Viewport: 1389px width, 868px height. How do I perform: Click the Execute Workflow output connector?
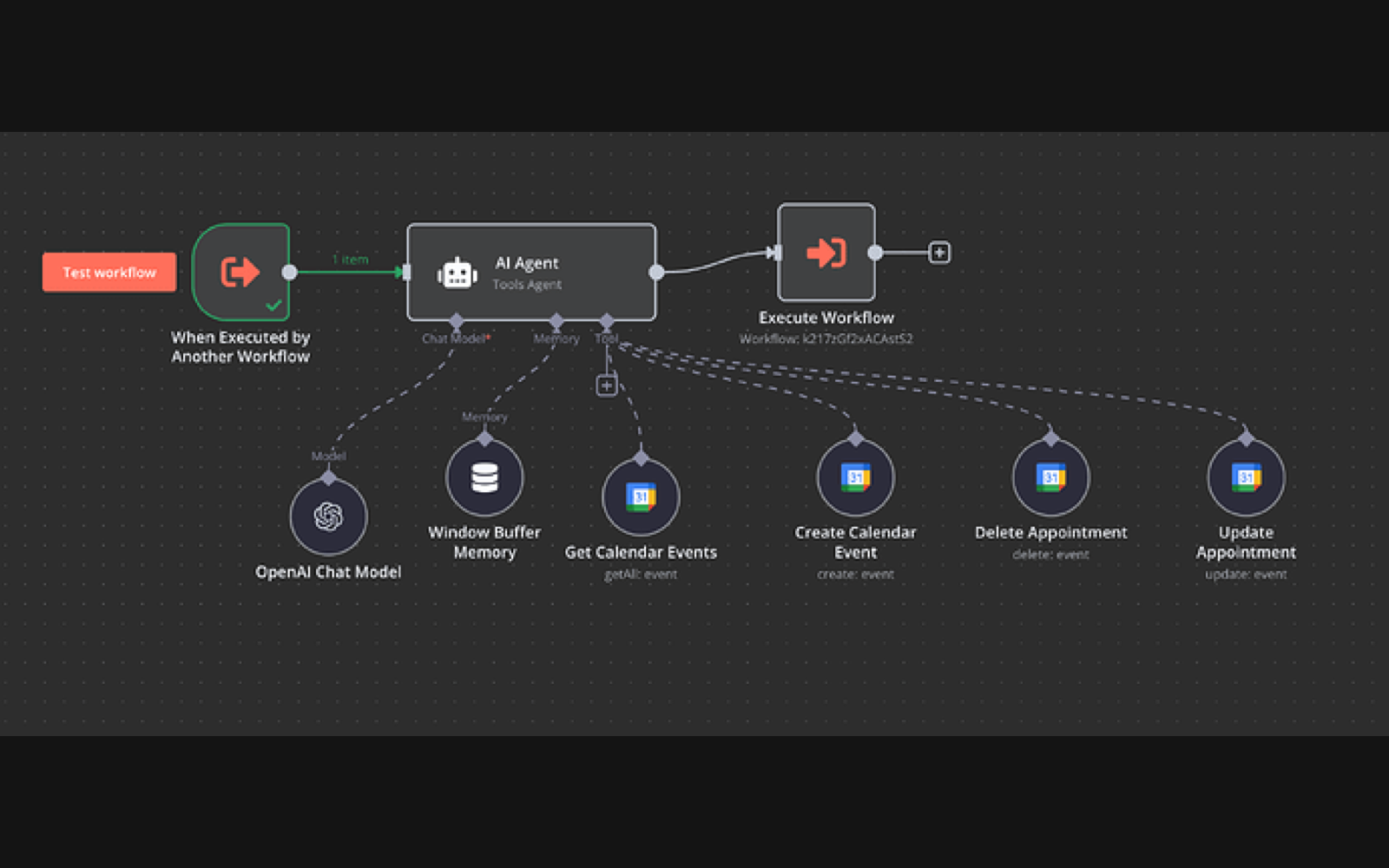pos(875,253)
